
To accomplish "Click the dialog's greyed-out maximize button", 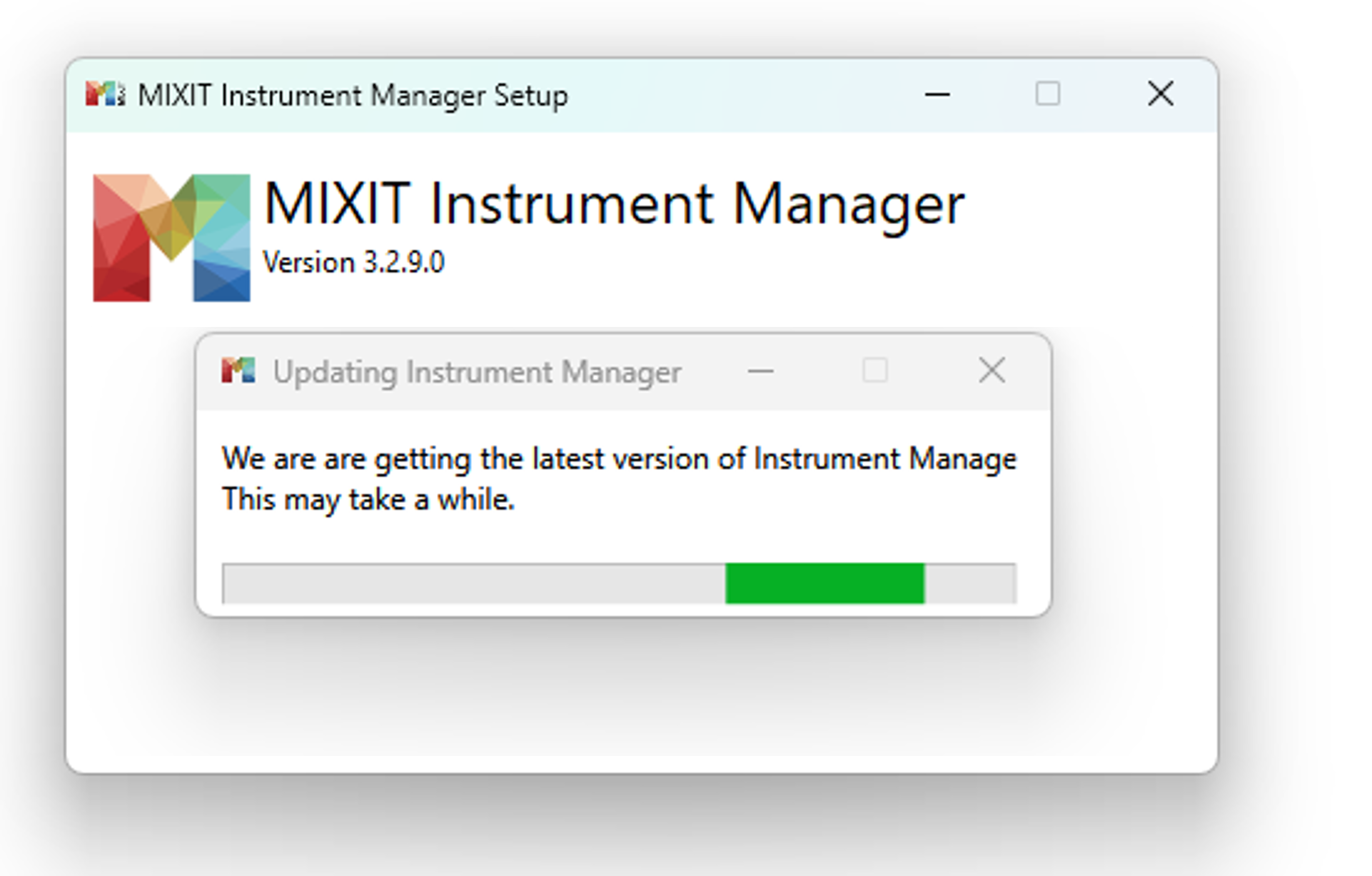I will coord(875,371).
